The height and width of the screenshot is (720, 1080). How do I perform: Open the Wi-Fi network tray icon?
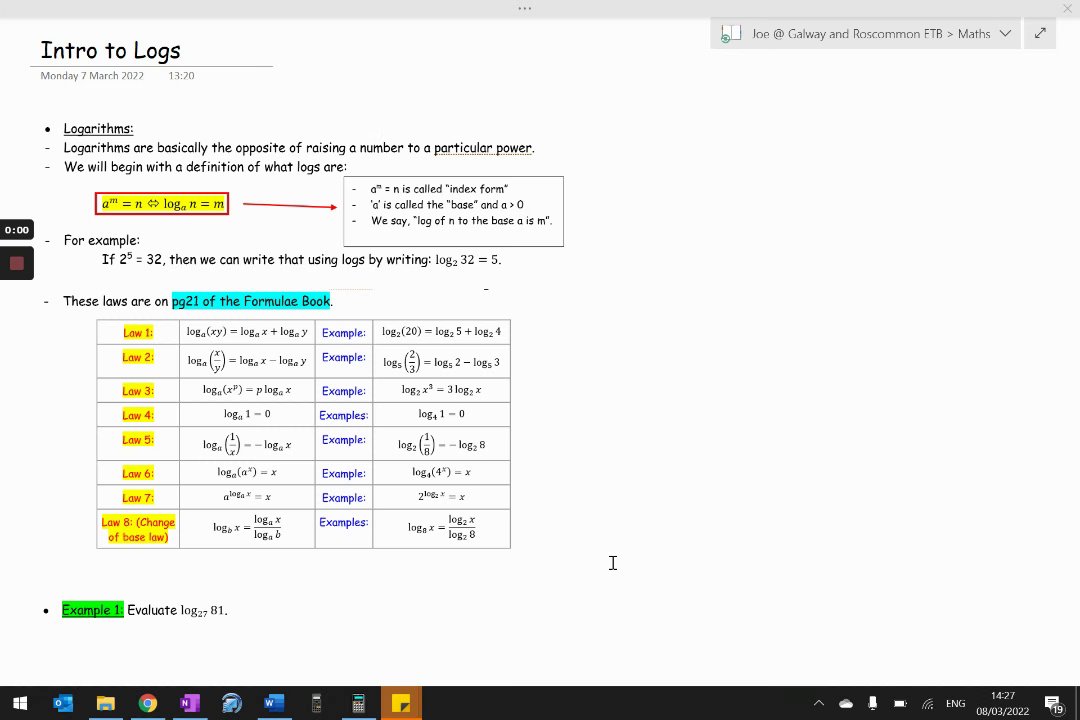pyautogui.click(x=928, y=703)
